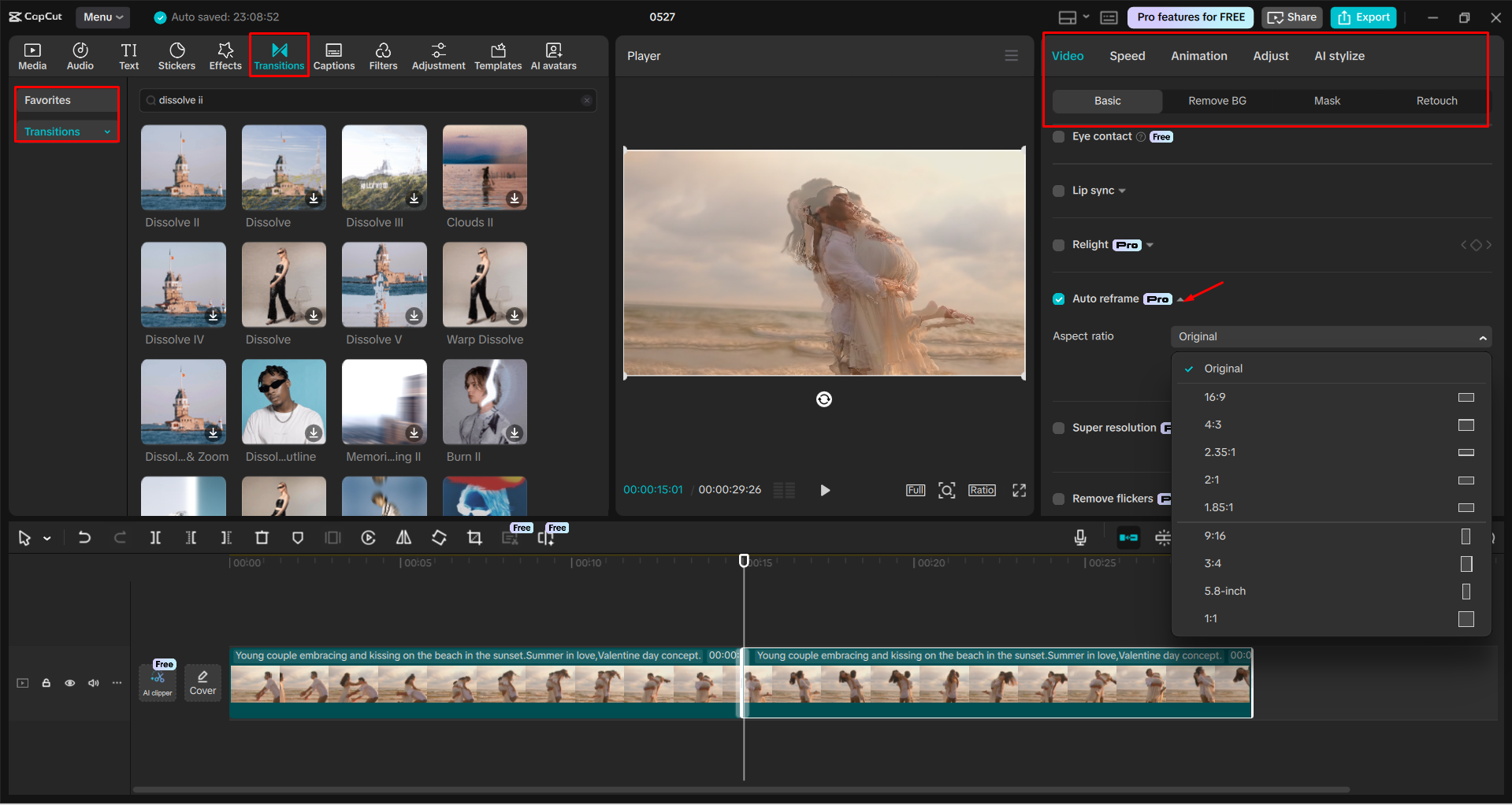Viewport: 1512px width, 805px height.
Task: Enable the Eye contact option
Action: tap(1058, 136)
